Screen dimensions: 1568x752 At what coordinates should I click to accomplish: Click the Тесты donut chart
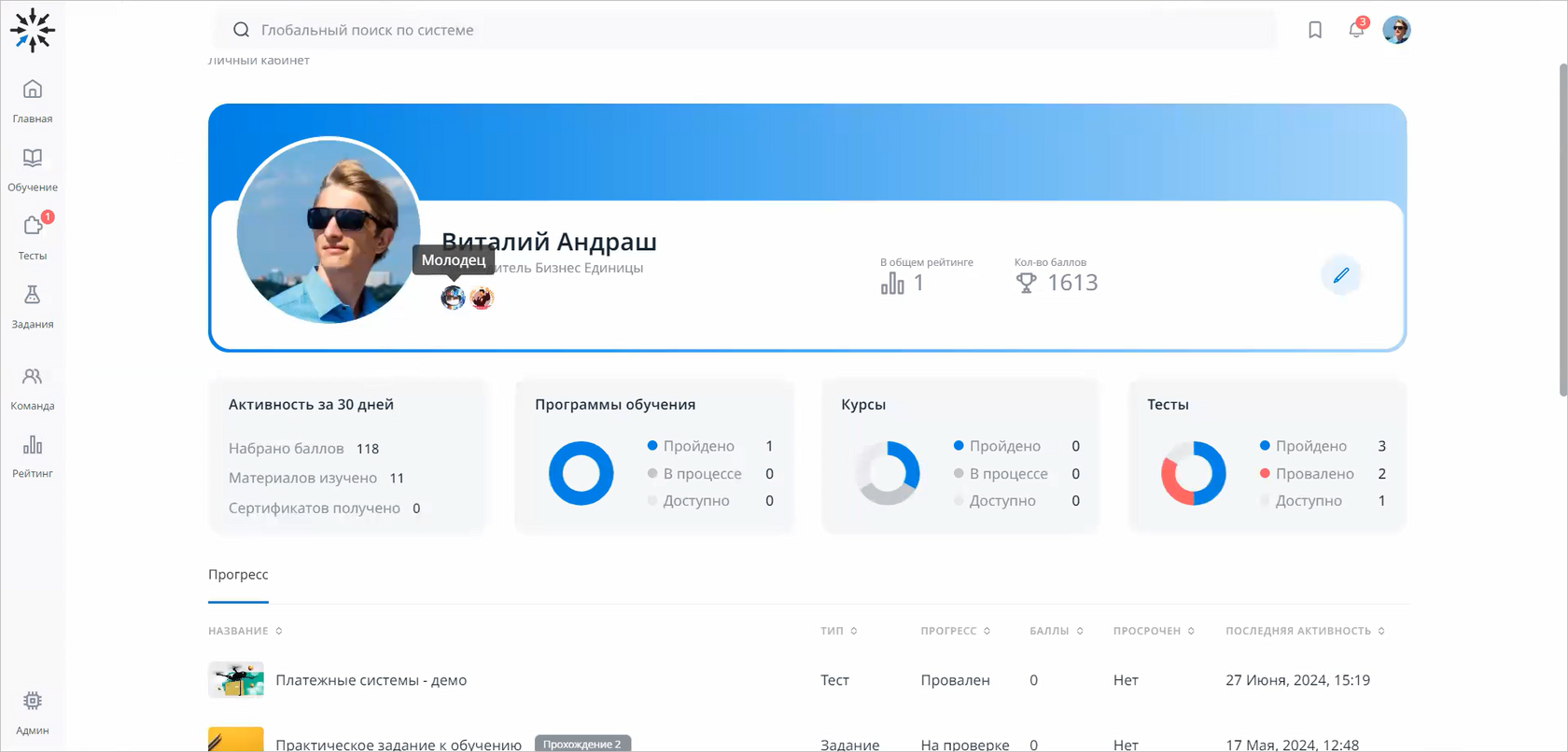[1193, 473]
